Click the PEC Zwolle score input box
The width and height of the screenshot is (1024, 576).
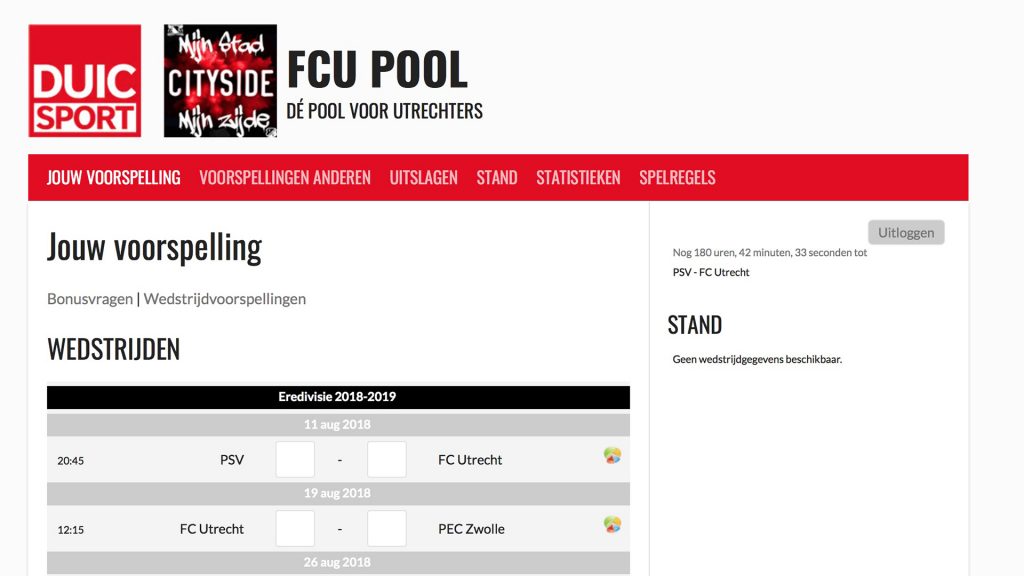coord(387,528)
